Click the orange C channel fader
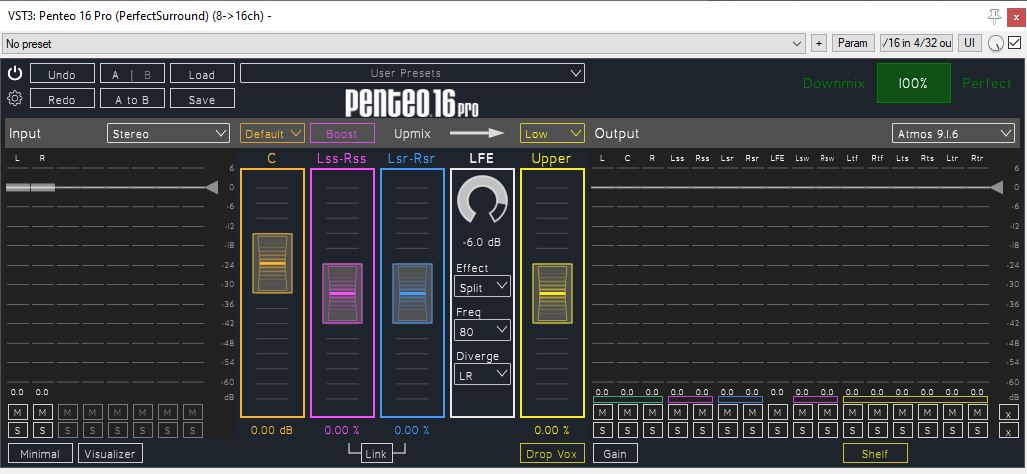 tap(272, 263)
